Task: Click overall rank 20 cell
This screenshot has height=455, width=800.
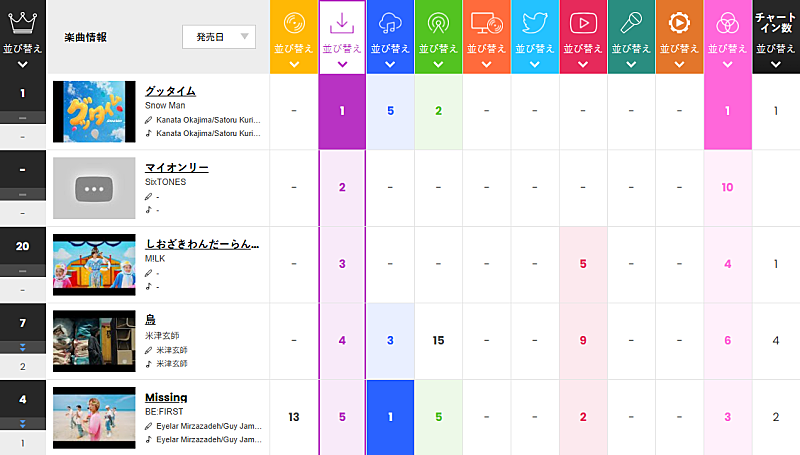Action: tap(22, 246)
